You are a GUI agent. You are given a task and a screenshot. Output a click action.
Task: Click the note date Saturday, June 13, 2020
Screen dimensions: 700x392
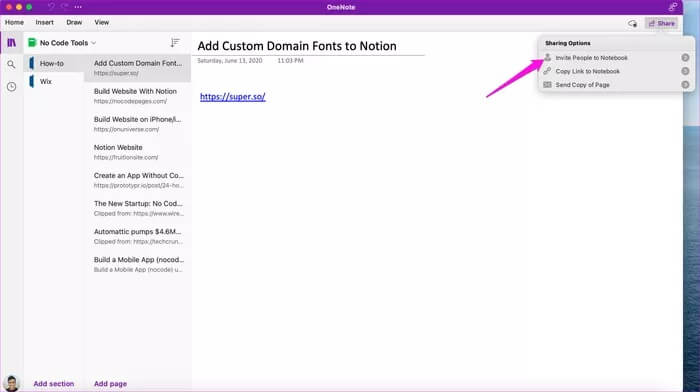[x=230, y=61]
